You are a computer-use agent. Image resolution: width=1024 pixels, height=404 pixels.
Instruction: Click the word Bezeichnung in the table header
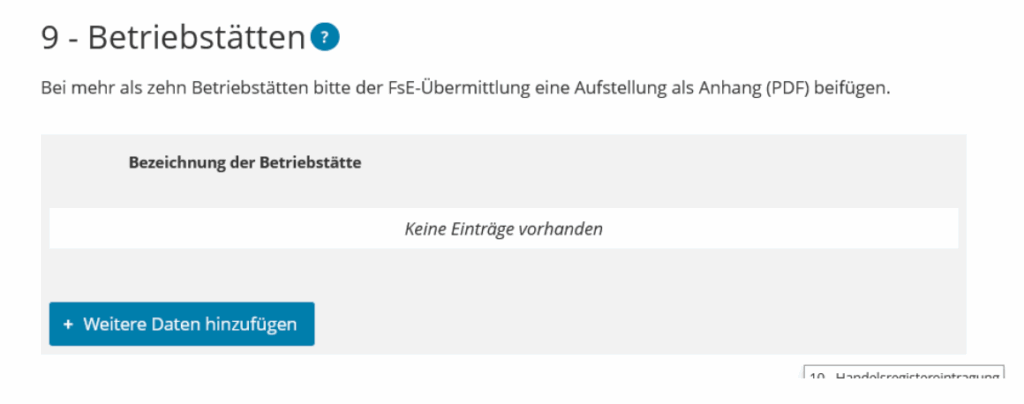point(177,163)
